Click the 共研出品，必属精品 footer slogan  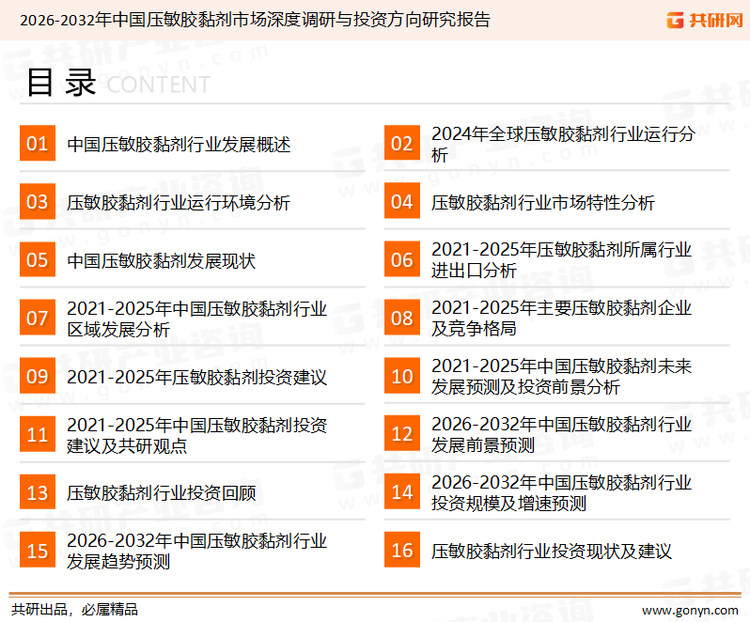click(x=75, y=610)
